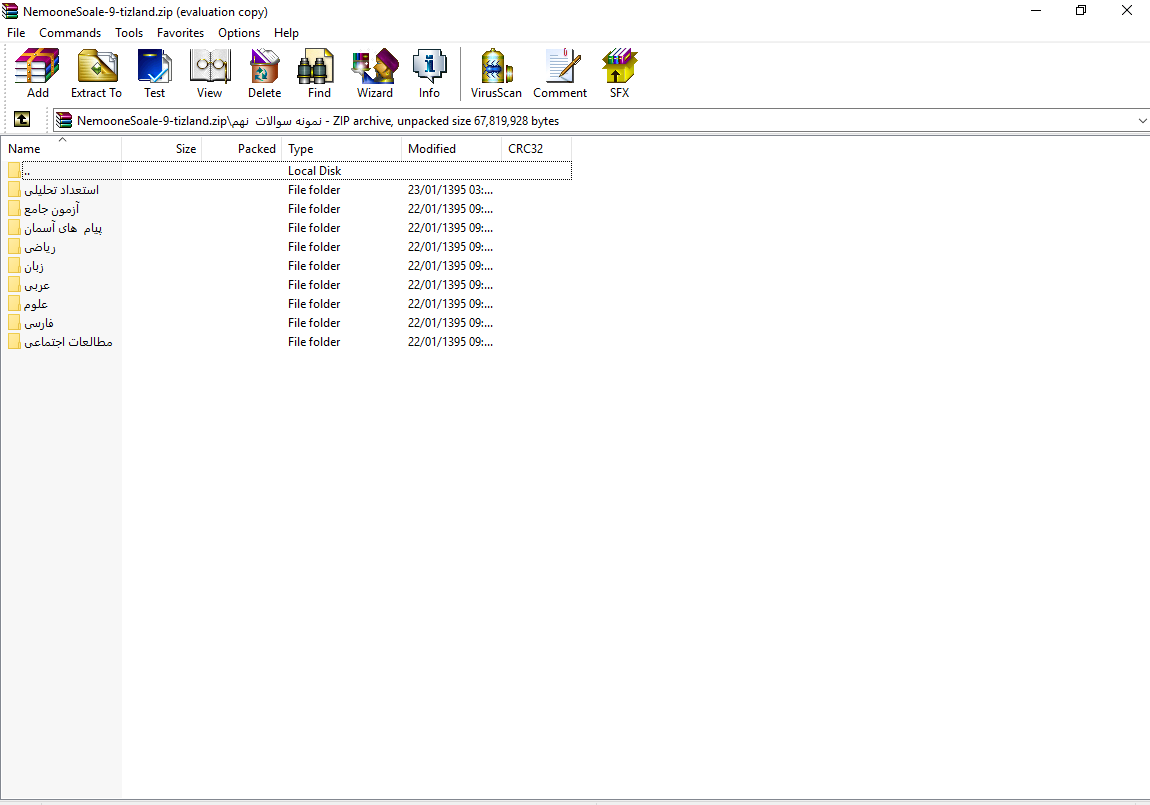1150x805 pixels.
Task: Select folder name عربی
Action: tap(37, 285)
